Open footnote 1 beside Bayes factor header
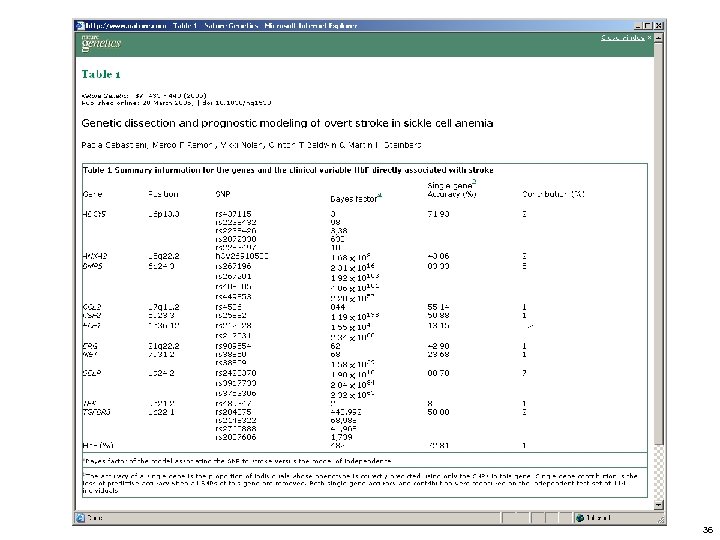This screenshot has height=540, width=720. [x=379, y=196]
